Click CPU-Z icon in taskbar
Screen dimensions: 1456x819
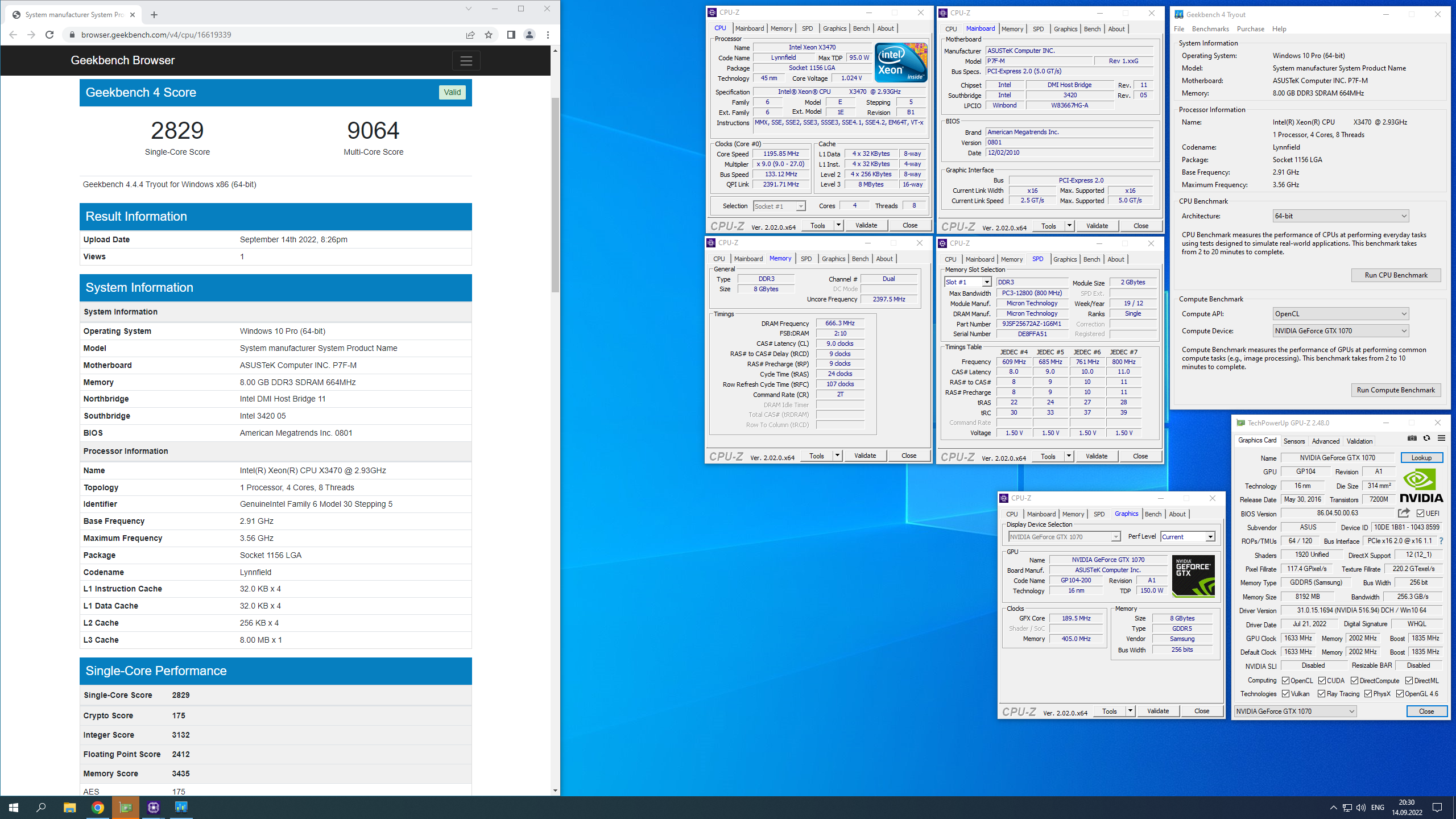click(153, 807)
